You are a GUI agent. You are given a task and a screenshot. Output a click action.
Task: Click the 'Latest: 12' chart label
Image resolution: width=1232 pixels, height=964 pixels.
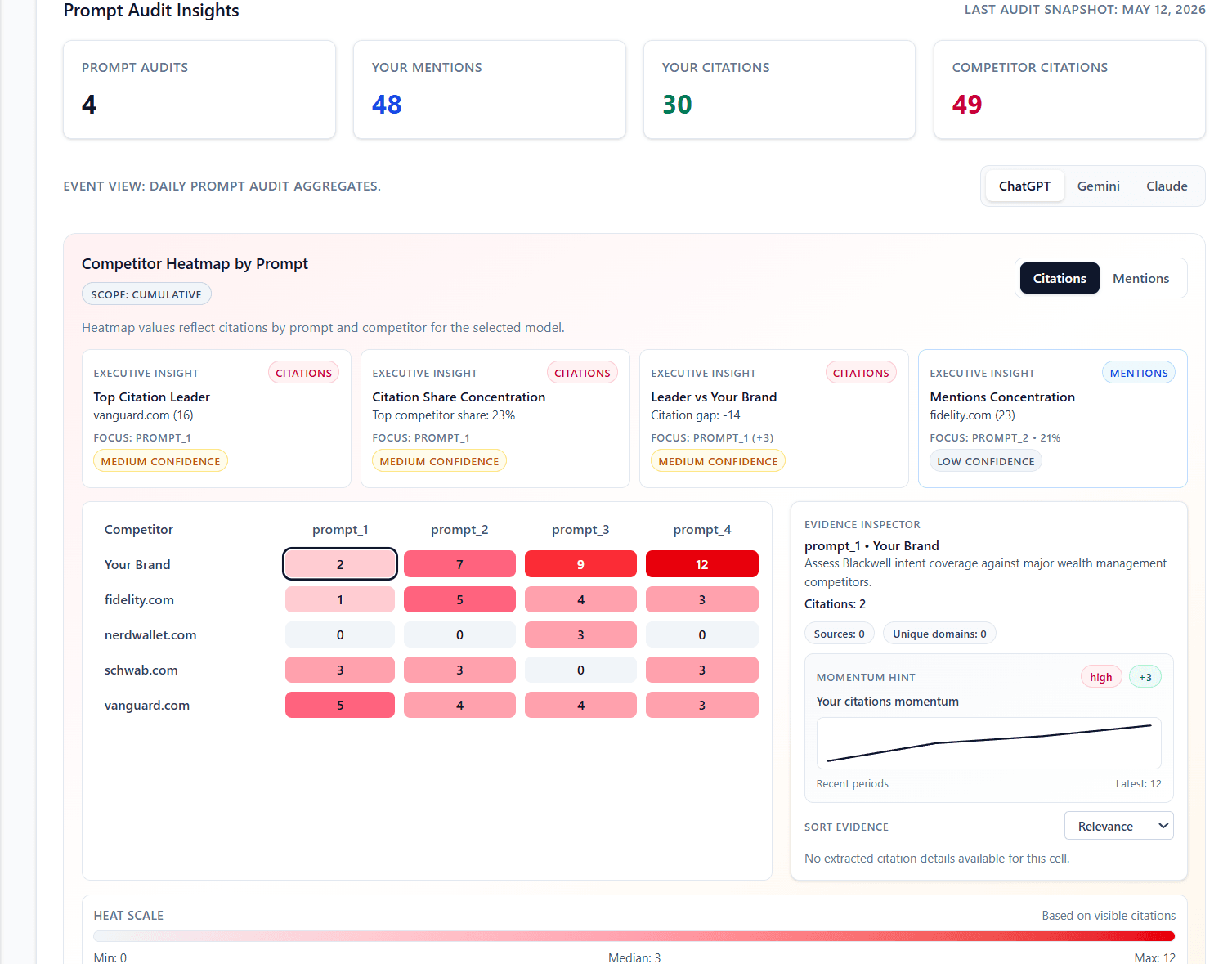pos(1138,783)
